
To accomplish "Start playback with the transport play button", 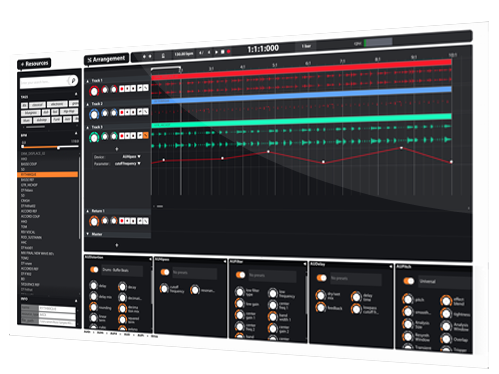I will click(x=216, y=52).
